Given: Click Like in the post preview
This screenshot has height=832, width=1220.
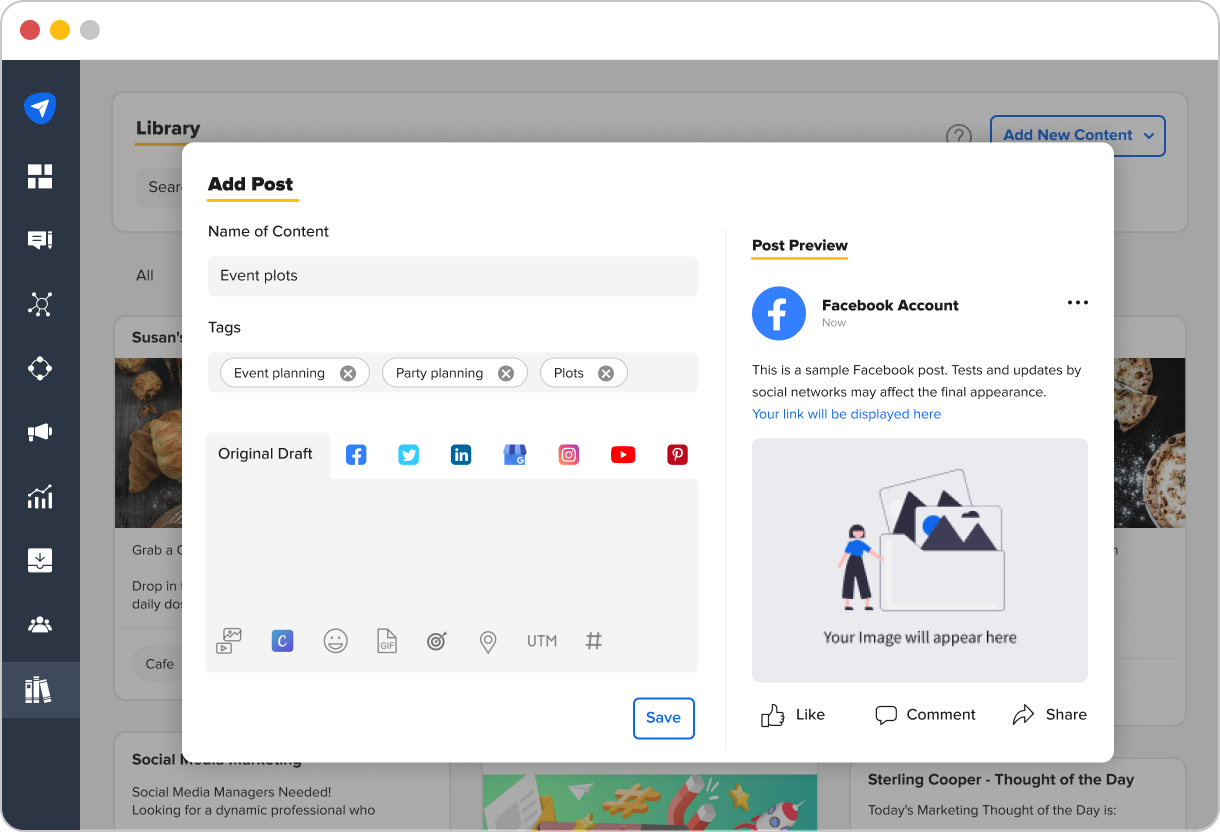Looking at the screenshot, I should point(793,715).
